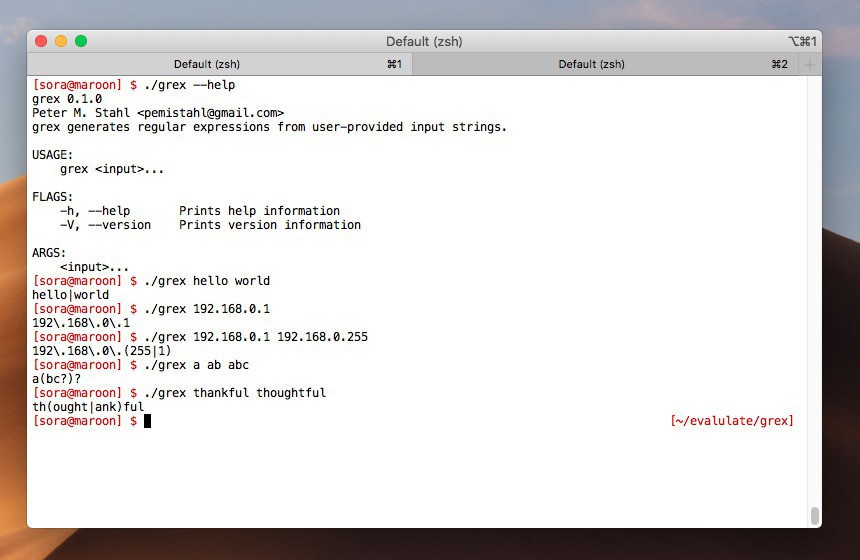Click "grex <input>..." usage line
Screen dimensions: 860x560
coord(112,169)
